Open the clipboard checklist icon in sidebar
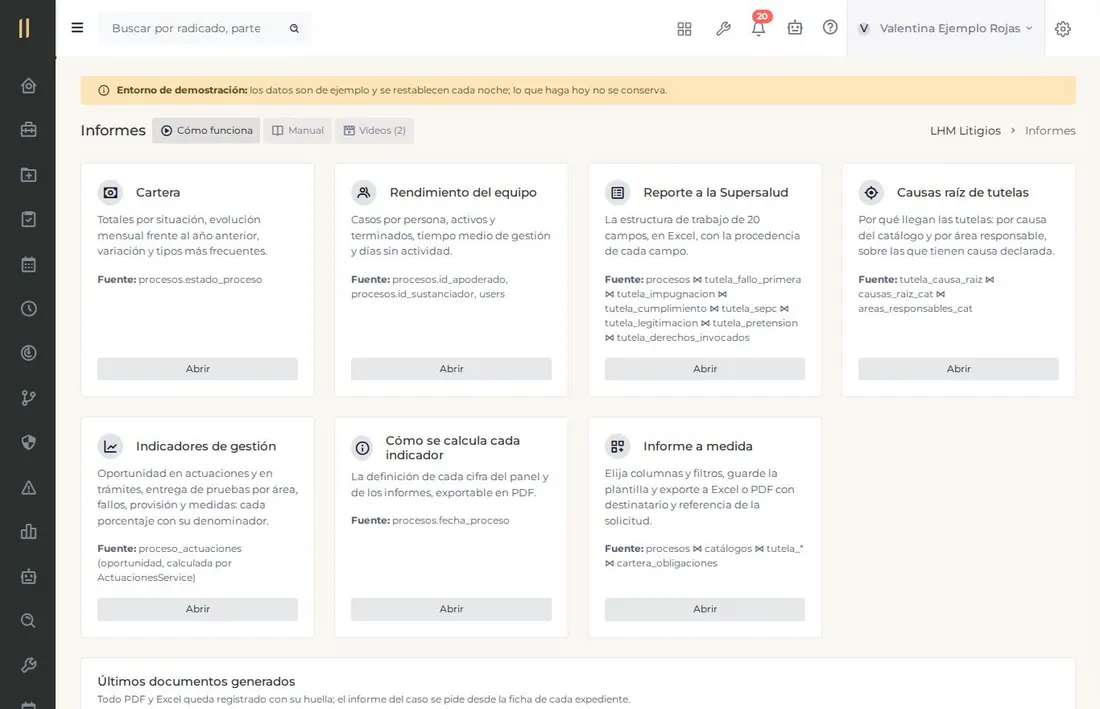This screenshot has height=709, width=1100. 28,220
